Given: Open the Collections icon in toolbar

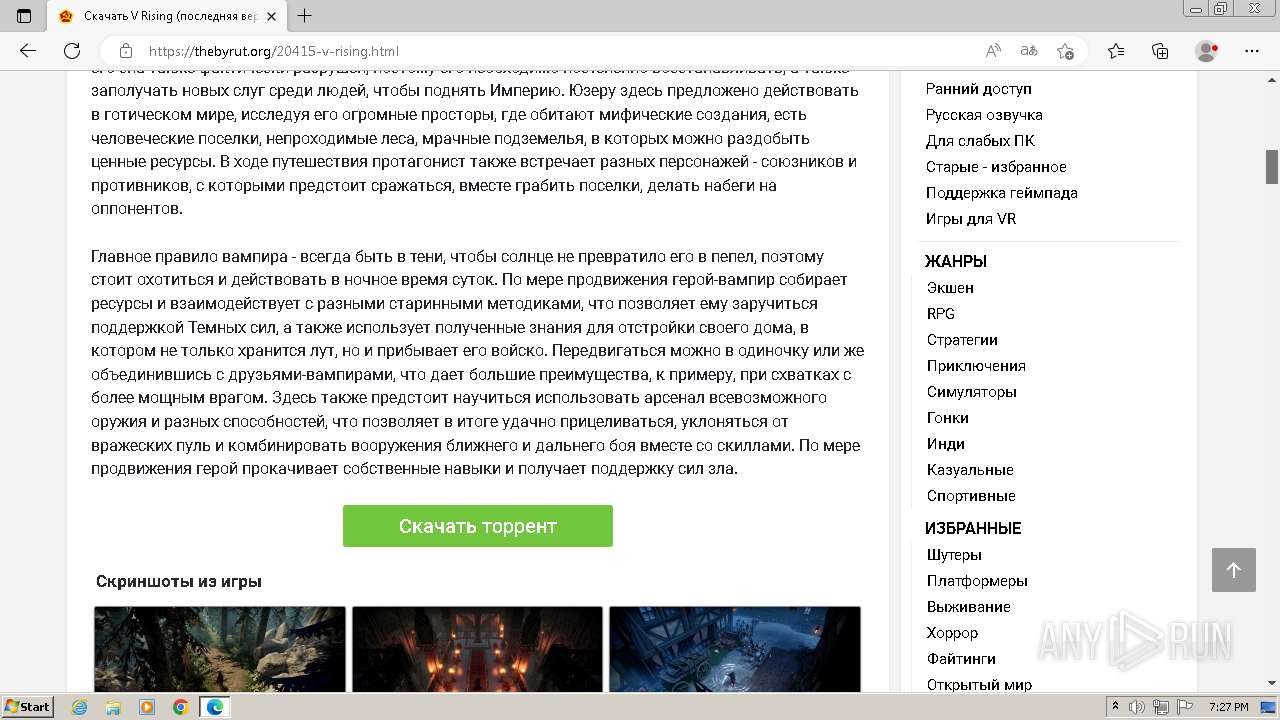Looking at the screenshot, I should [1160, 51].
